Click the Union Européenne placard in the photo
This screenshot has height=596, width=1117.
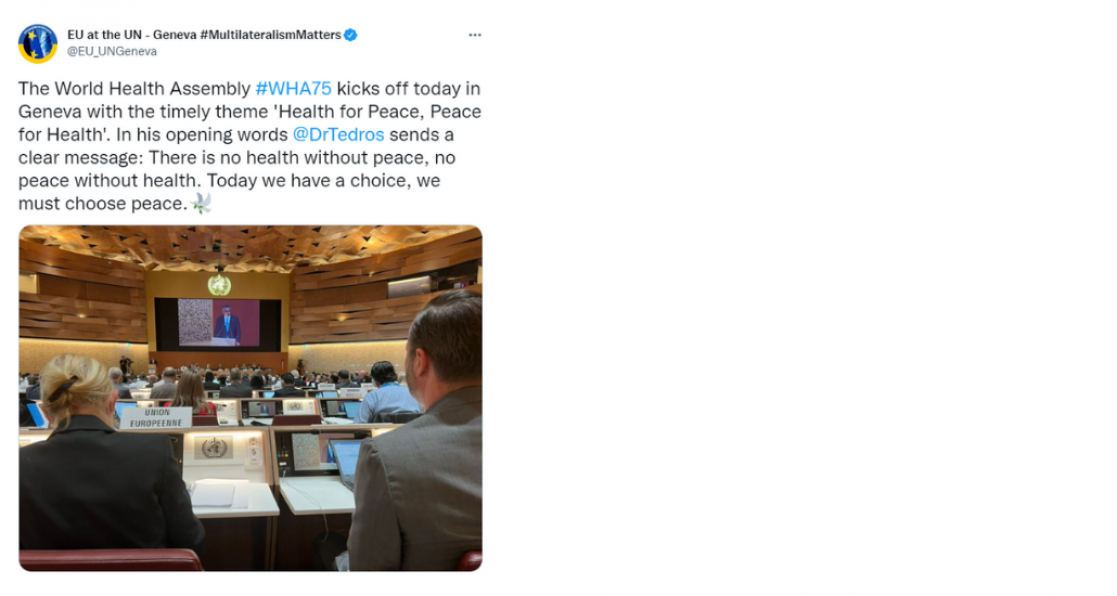pos(156,417)
